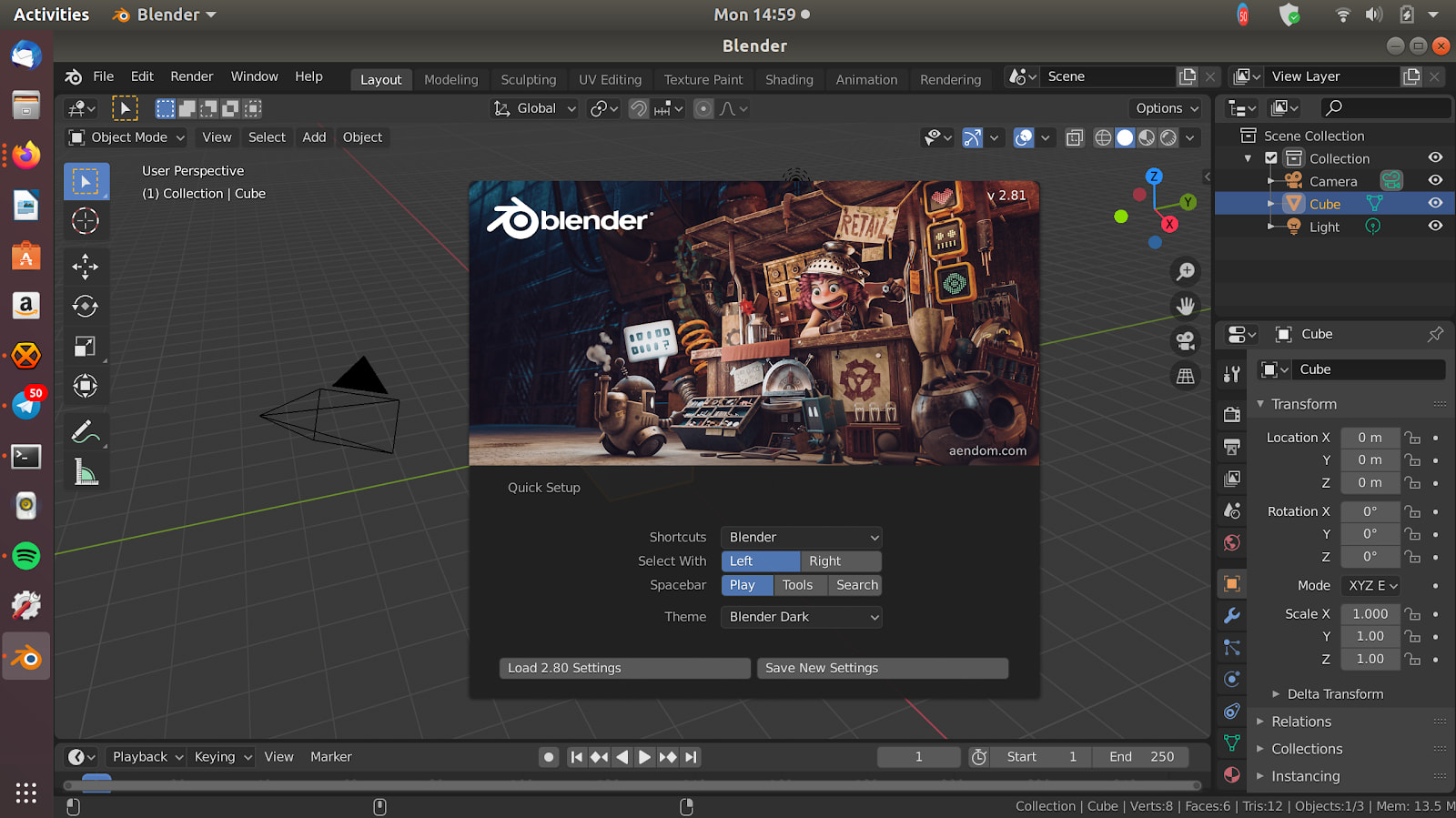Expand the Delta Transform section
This screenshot has width=1456, height=818.
click(x=1334, y=694)
